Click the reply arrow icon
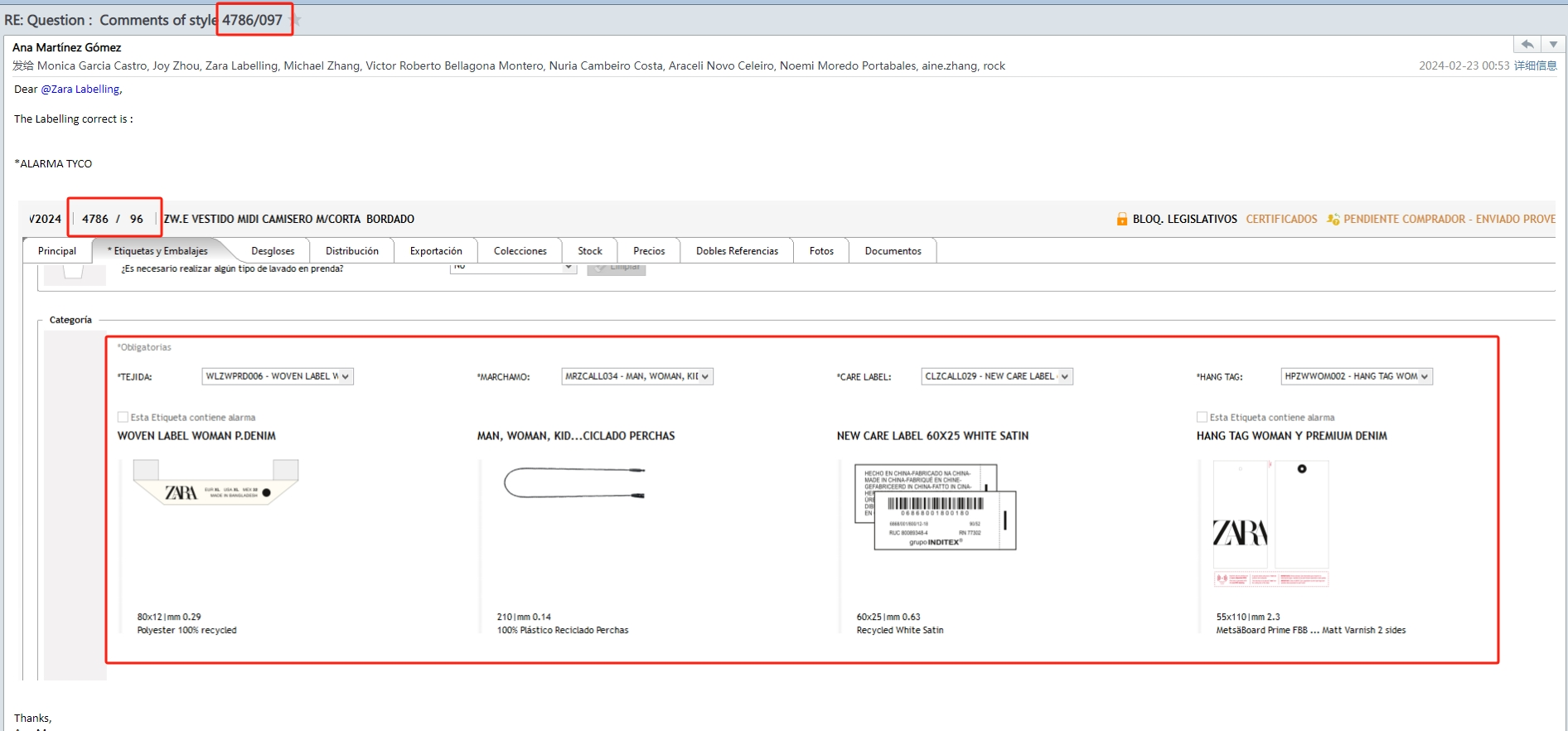The image size is (1568, 731). tap(1527, 45)
